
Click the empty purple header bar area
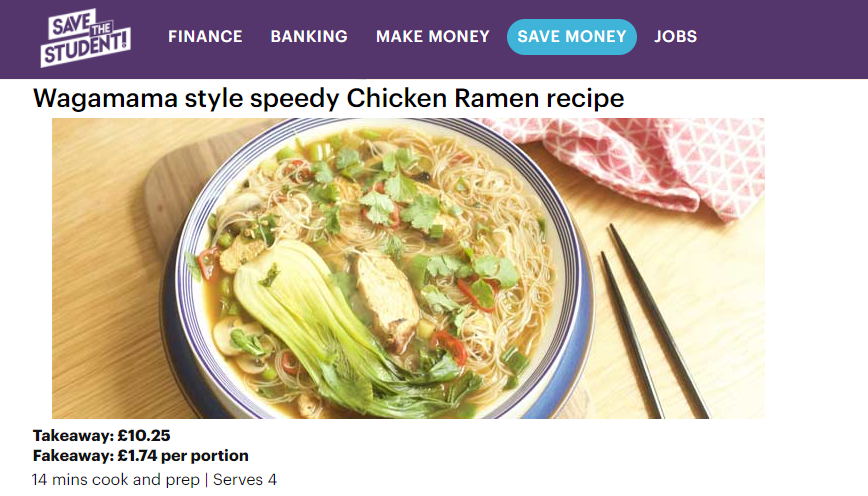pos(781,39)
